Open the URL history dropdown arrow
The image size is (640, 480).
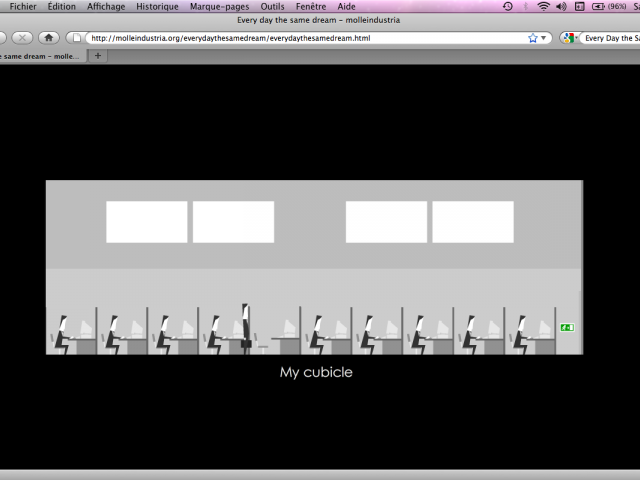click(x=545, y=38)
